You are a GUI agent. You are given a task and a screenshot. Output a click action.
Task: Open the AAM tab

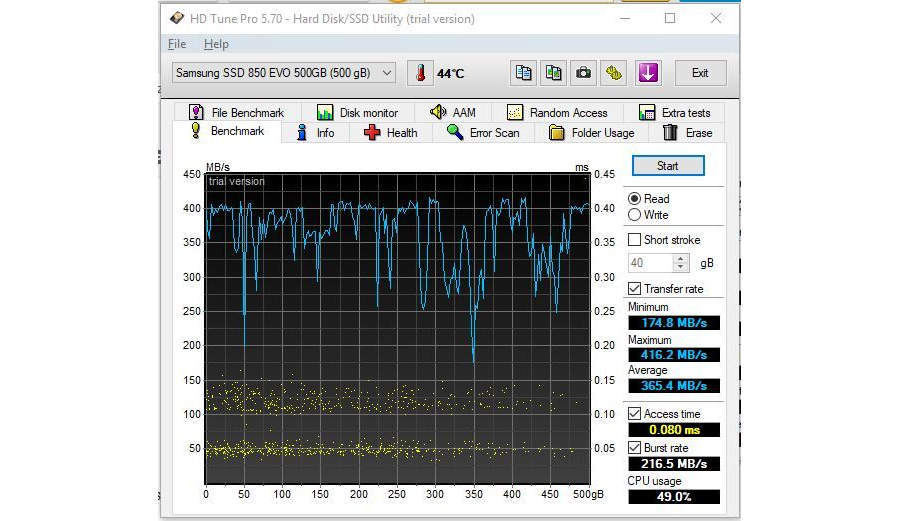[453, 112]
